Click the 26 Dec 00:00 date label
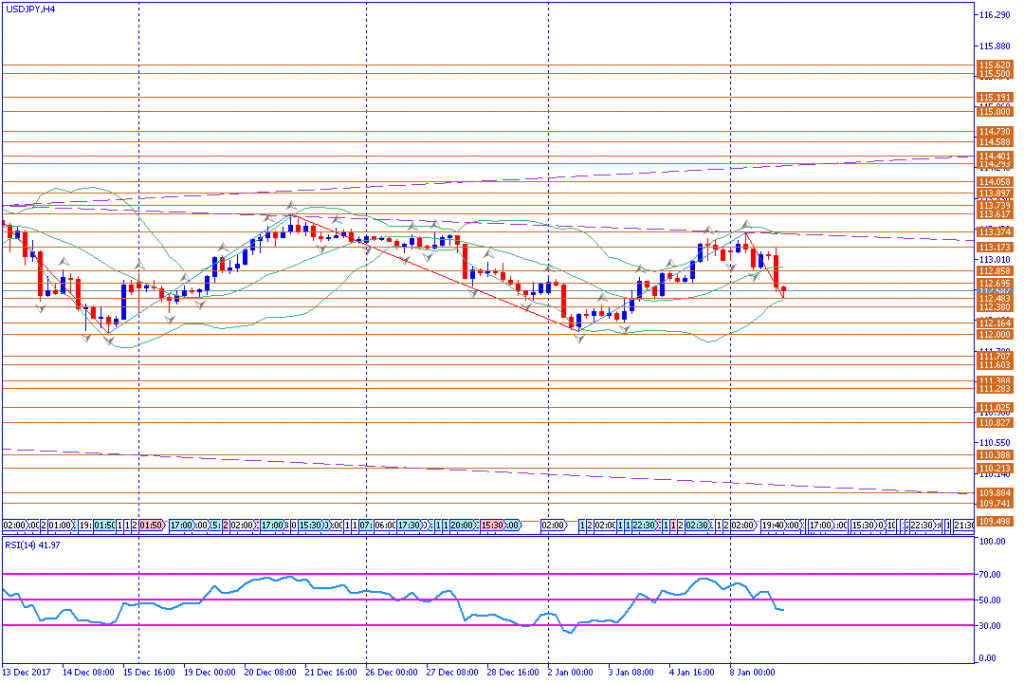The width and height of the screenshot is (1024, 683). pyautogui.click(x=389, y=673)
